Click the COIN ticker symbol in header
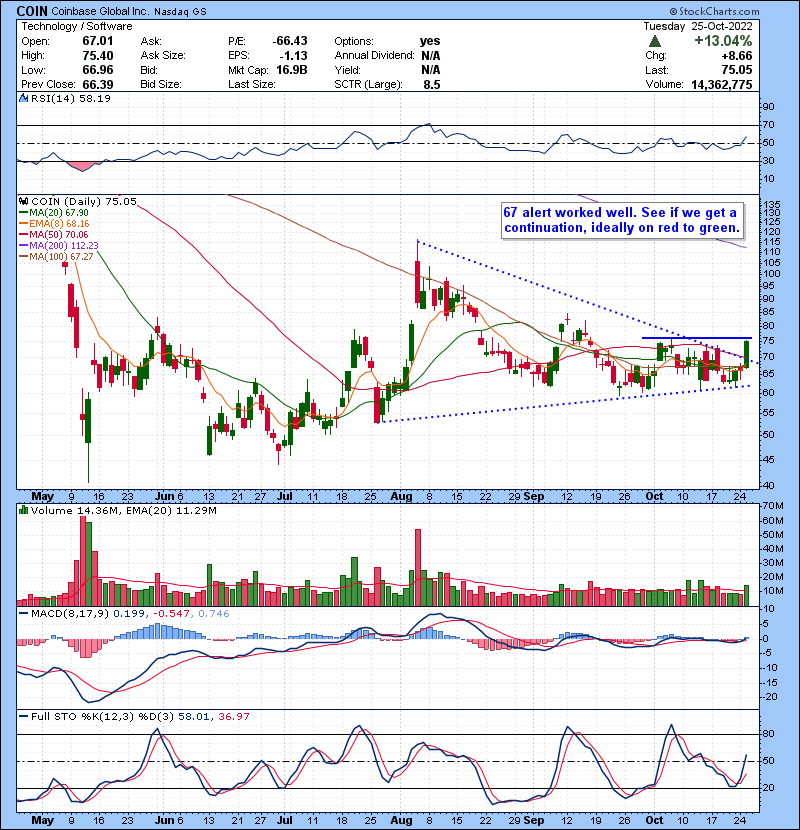 pos(32,11)
